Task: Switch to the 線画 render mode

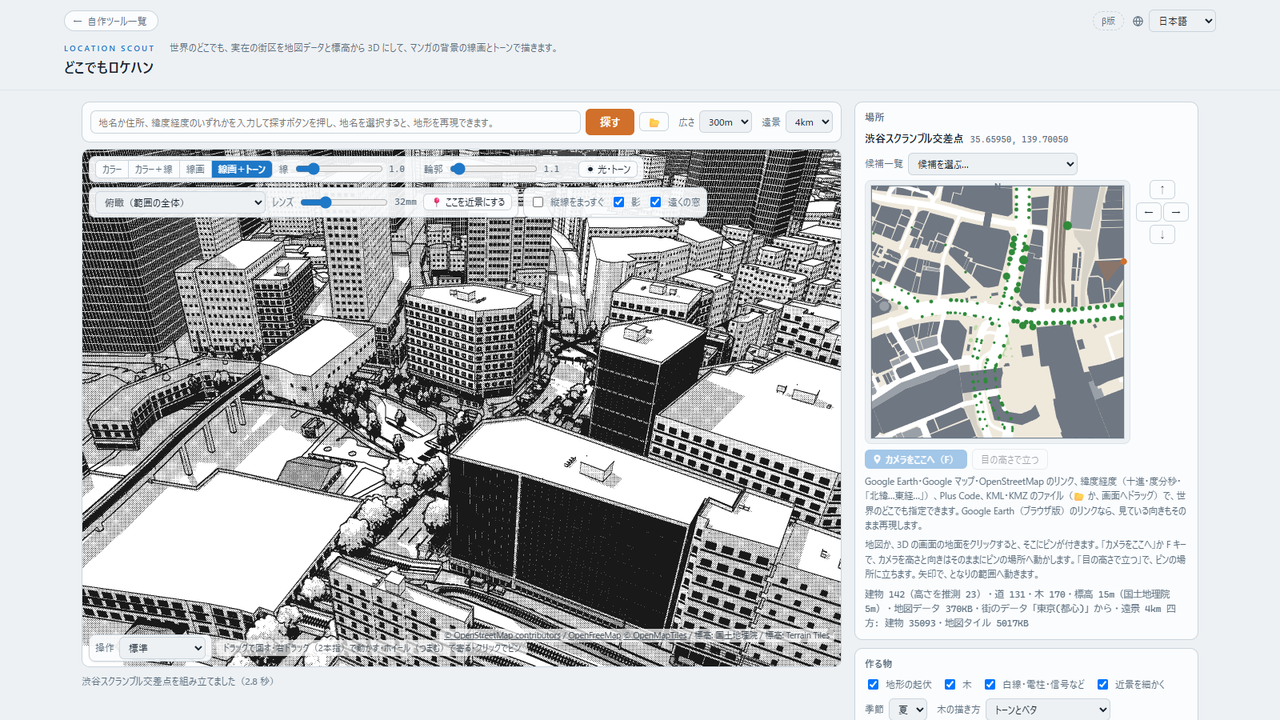Action: pos(195,170)
